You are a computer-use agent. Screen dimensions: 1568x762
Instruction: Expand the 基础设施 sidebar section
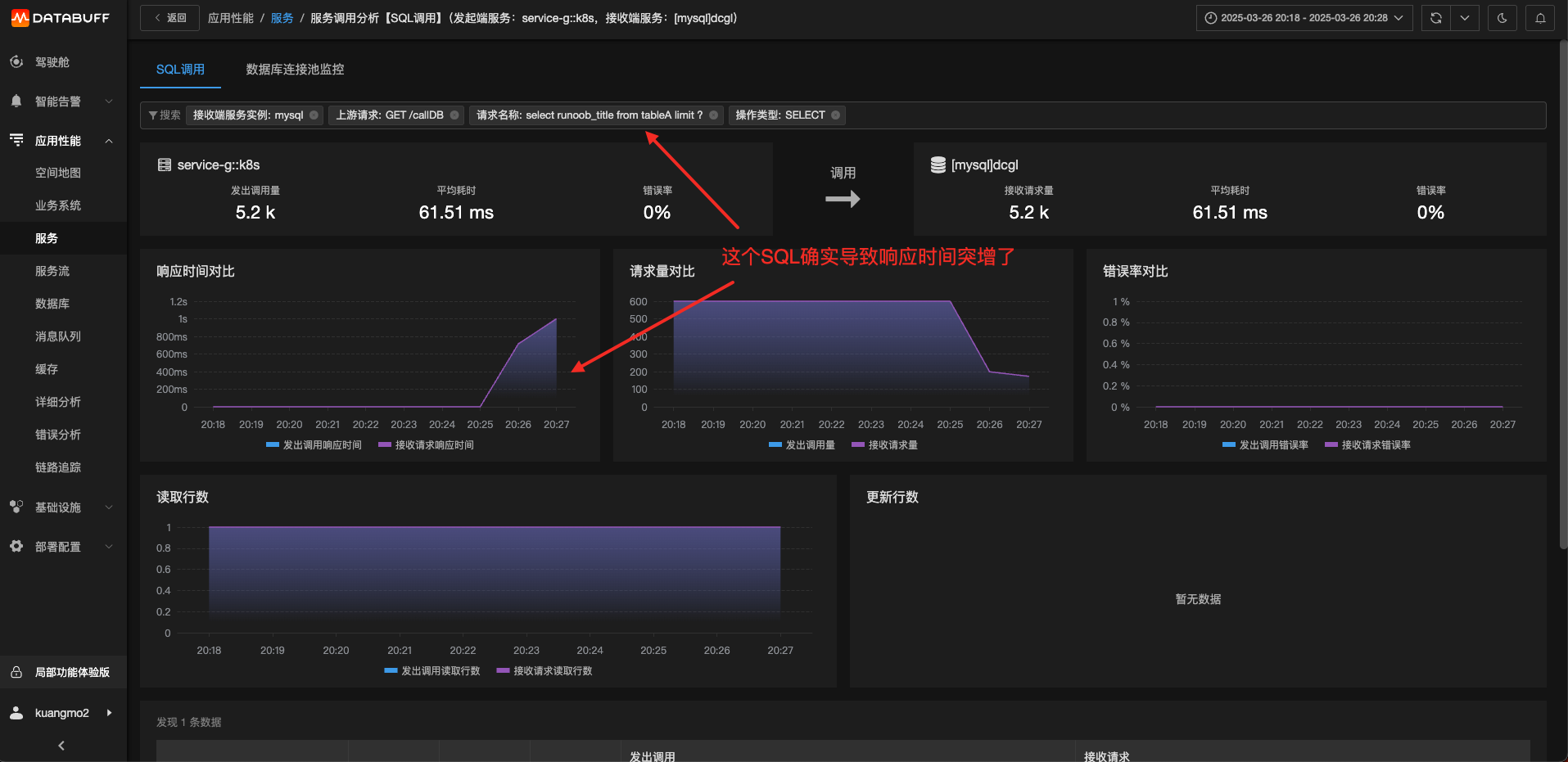pyautogui.click(x=63, y=507)
